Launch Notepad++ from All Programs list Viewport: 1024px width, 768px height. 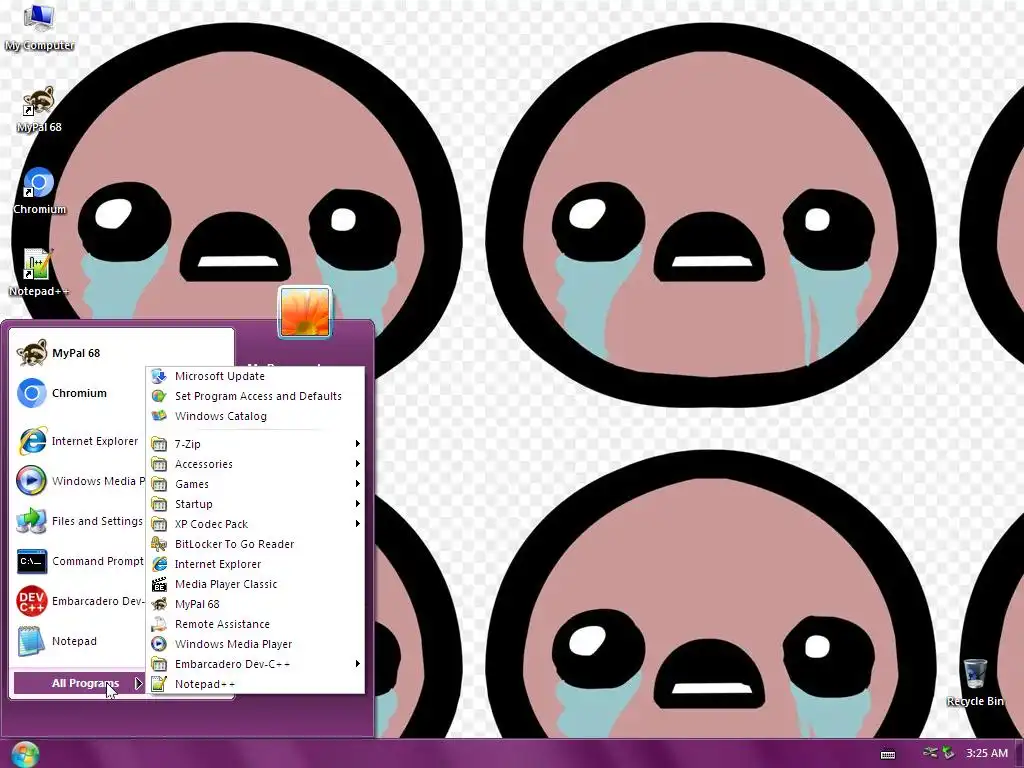255,684
